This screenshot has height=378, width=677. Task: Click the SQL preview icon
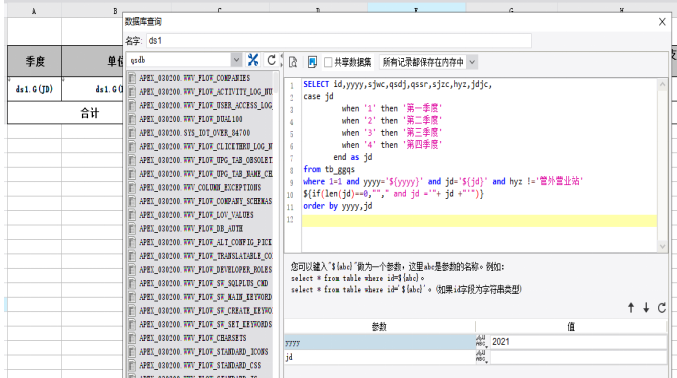(x=293, y=62)
